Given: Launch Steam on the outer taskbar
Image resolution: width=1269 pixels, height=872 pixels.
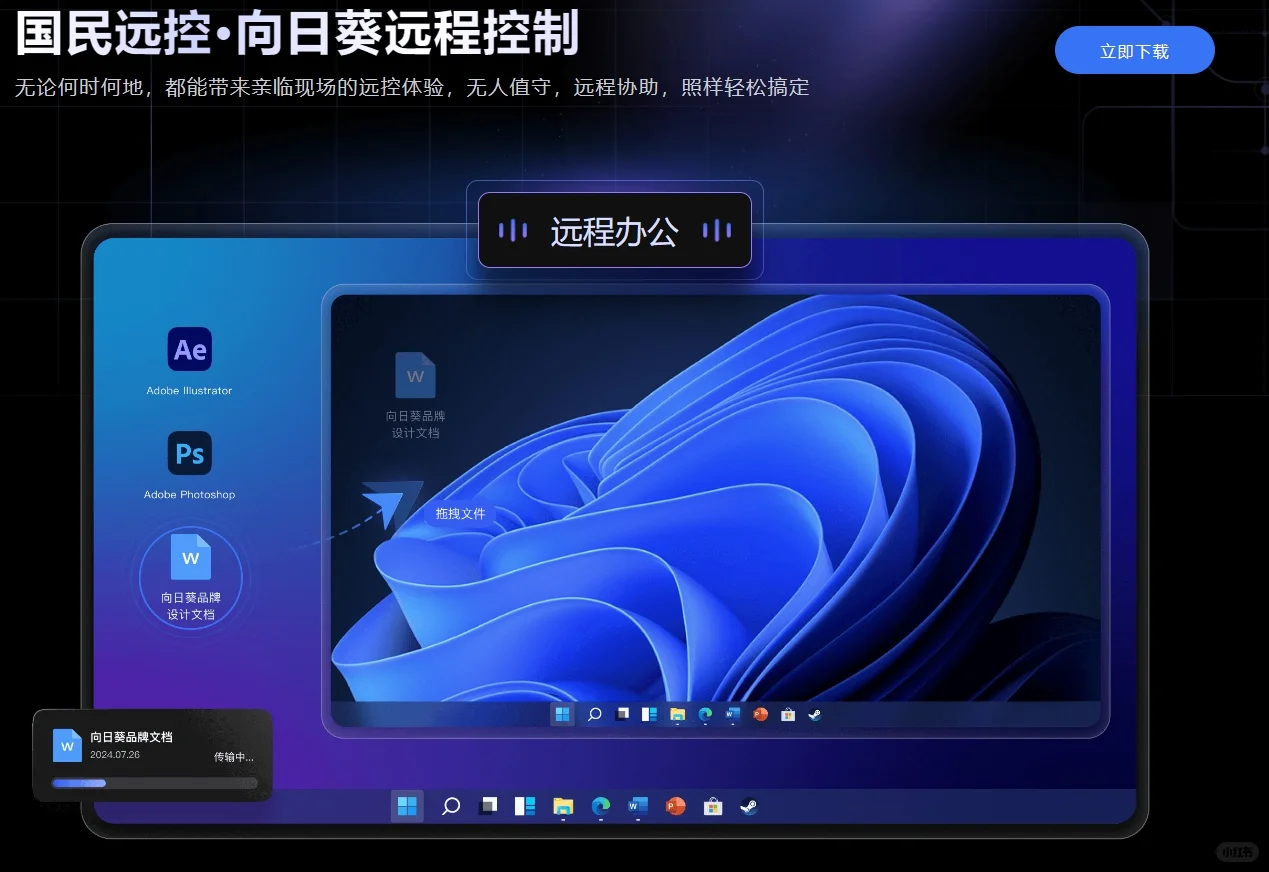Looking at the screenshot, I should coord(749,806).
